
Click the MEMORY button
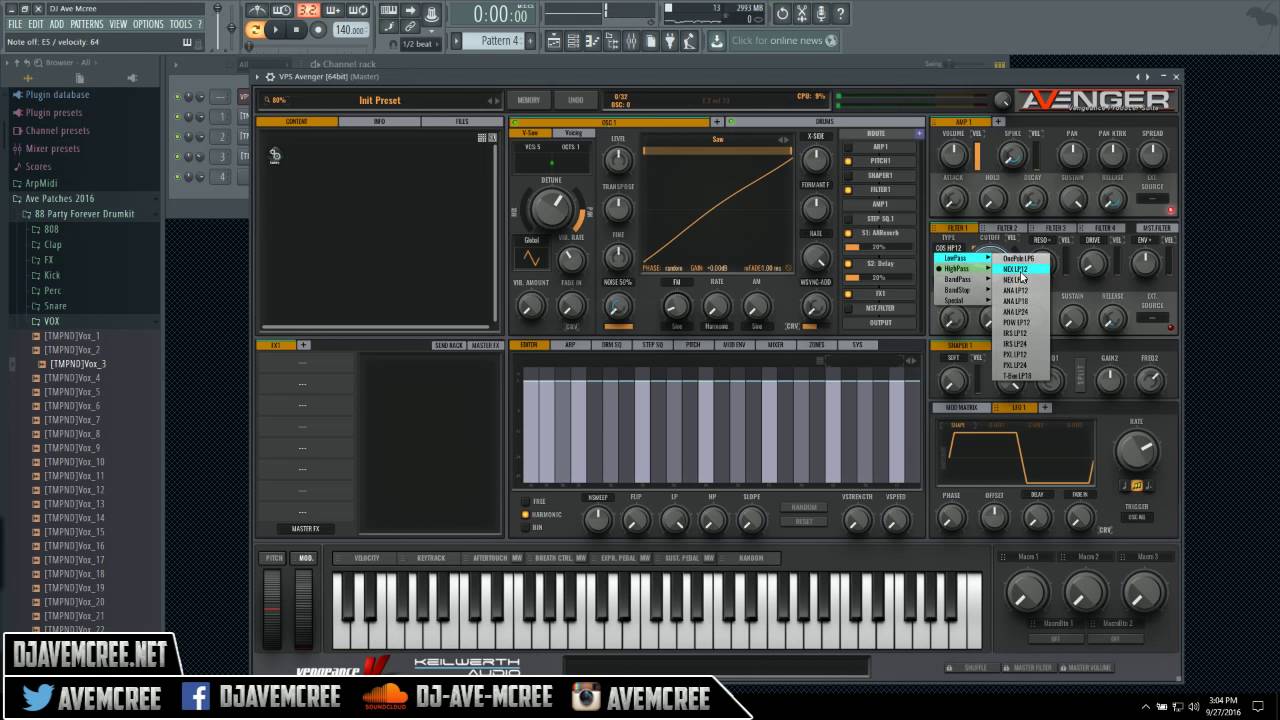529,100
